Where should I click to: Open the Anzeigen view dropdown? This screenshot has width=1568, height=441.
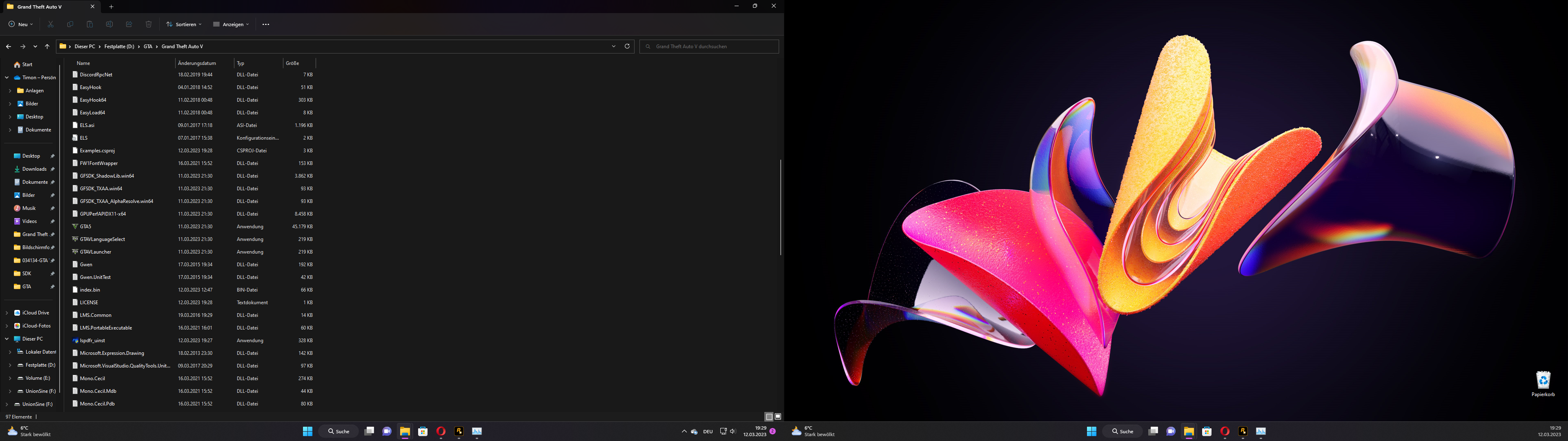pos(231,24)
